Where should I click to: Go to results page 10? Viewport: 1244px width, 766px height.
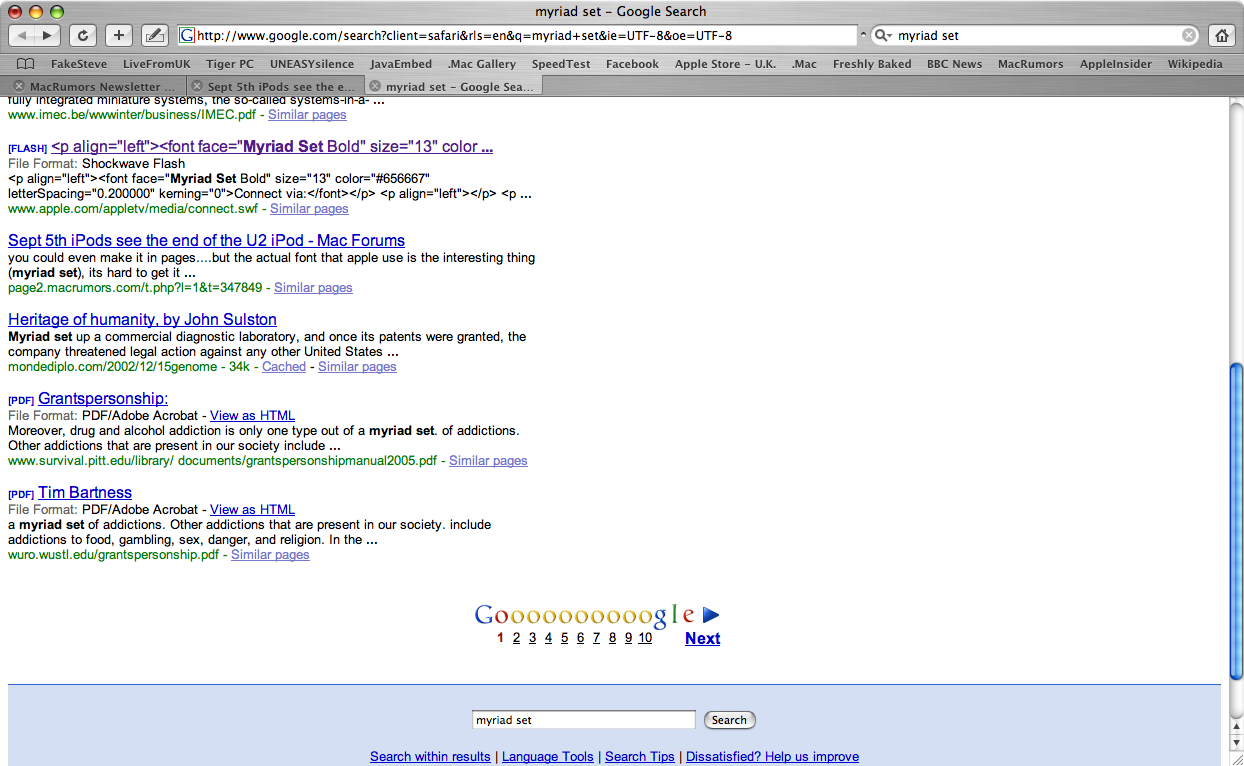(645, 638)
